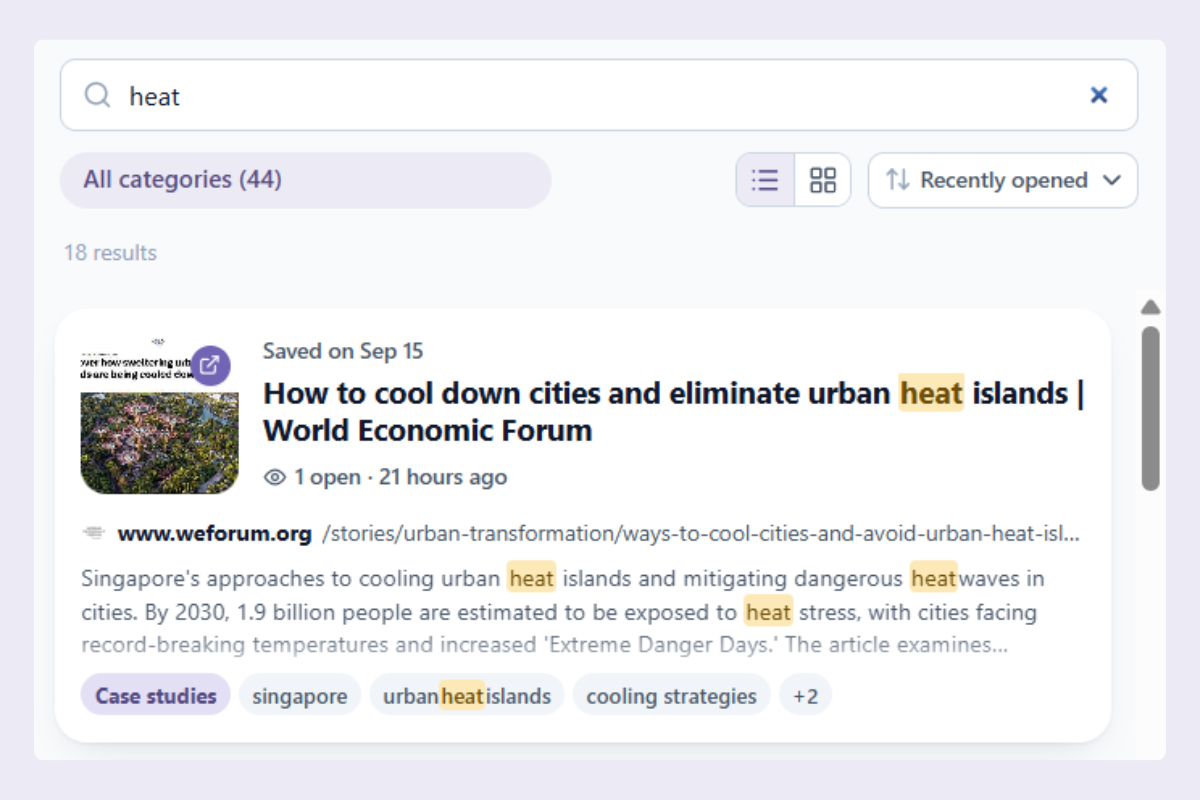Click the scrollbar up arrow

pos(1151,307)
